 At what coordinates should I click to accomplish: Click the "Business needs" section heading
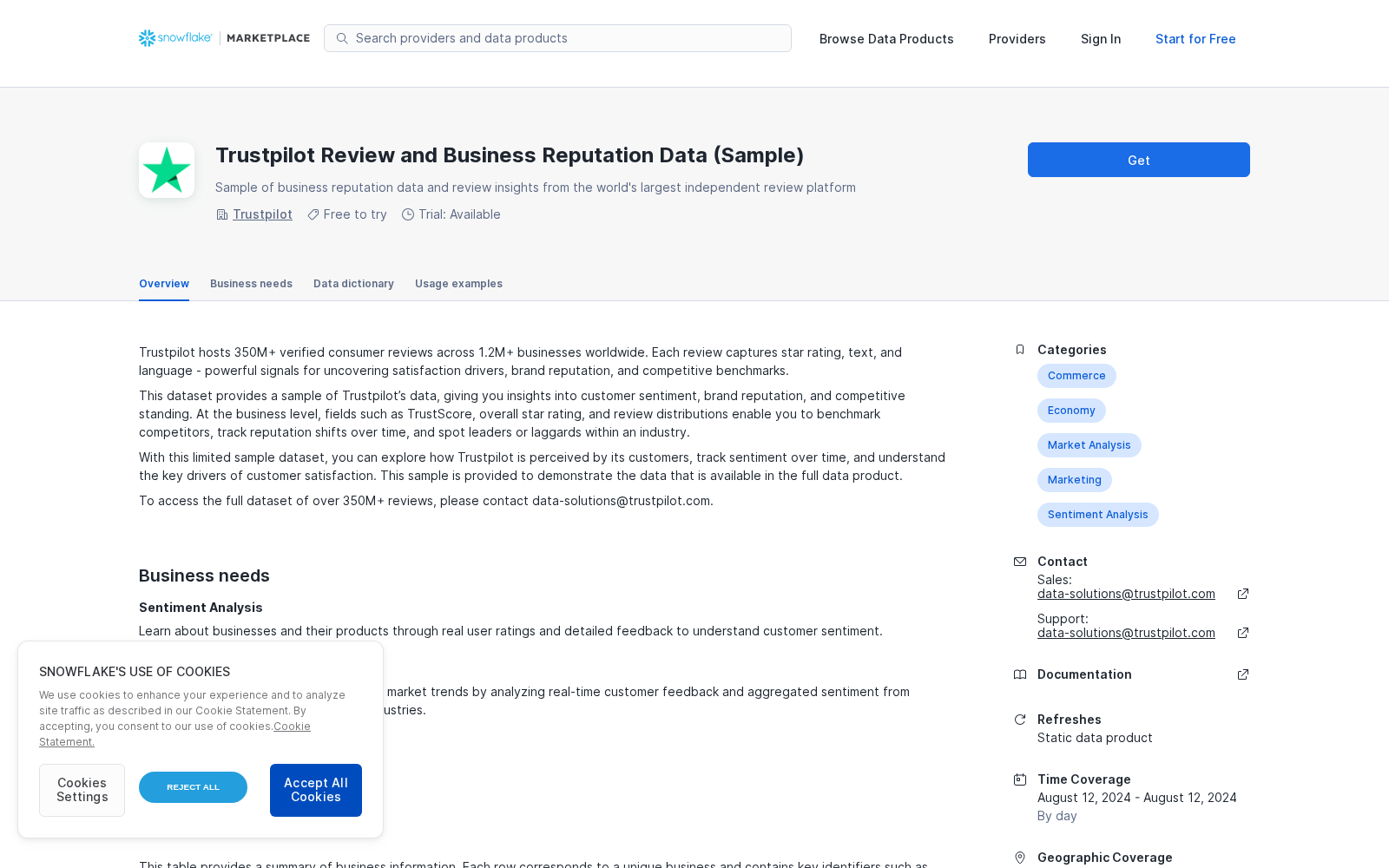(204, 575)
